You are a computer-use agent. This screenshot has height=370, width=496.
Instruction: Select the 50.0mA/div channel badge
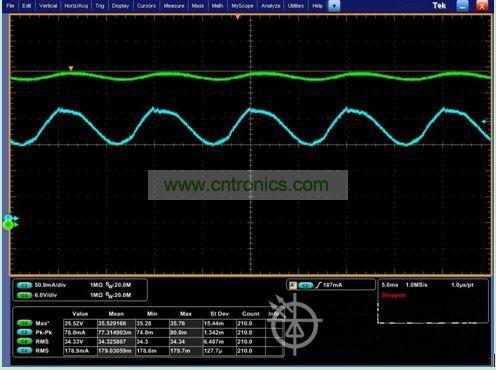(24, 285)
